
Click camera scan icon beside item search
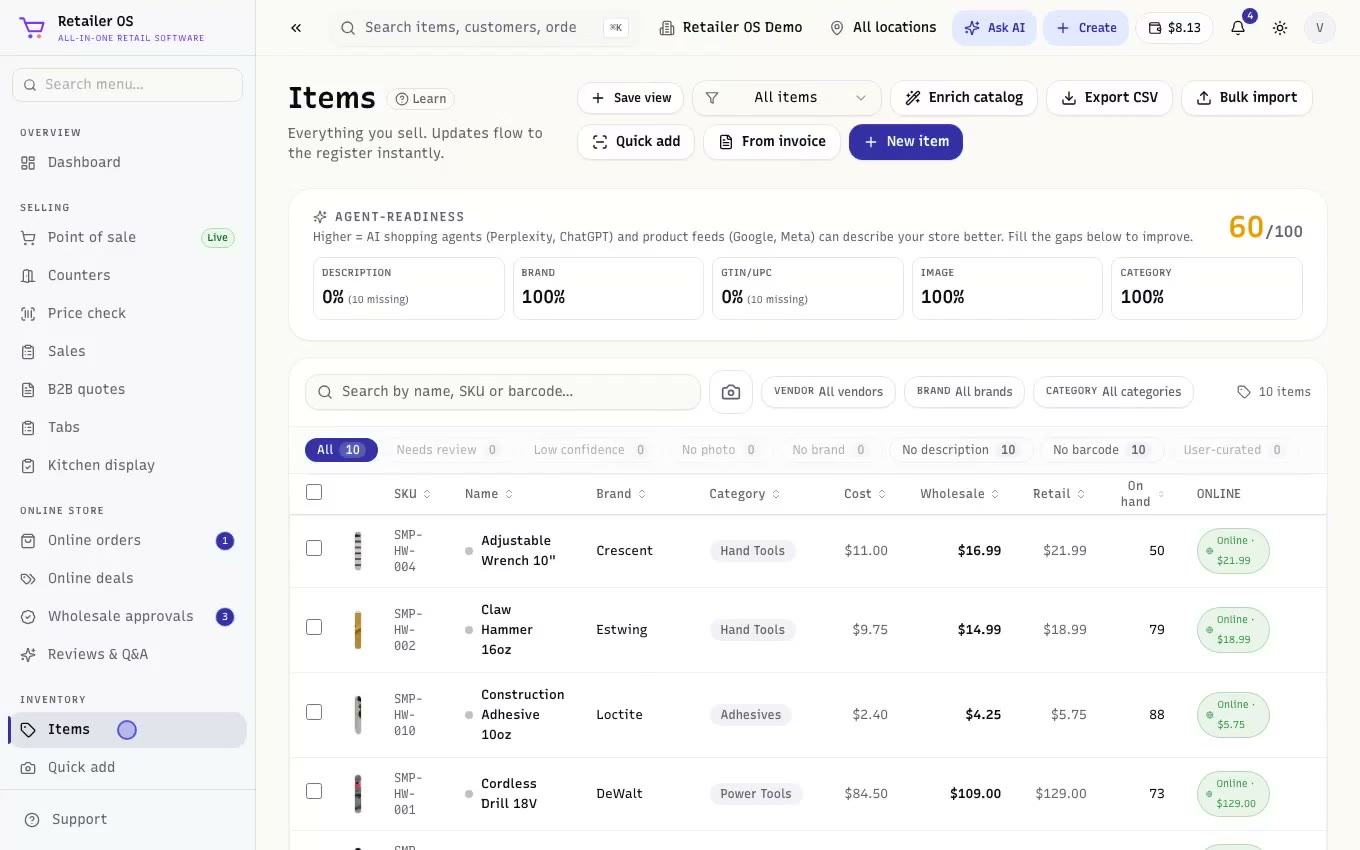[x=731, y=392]
